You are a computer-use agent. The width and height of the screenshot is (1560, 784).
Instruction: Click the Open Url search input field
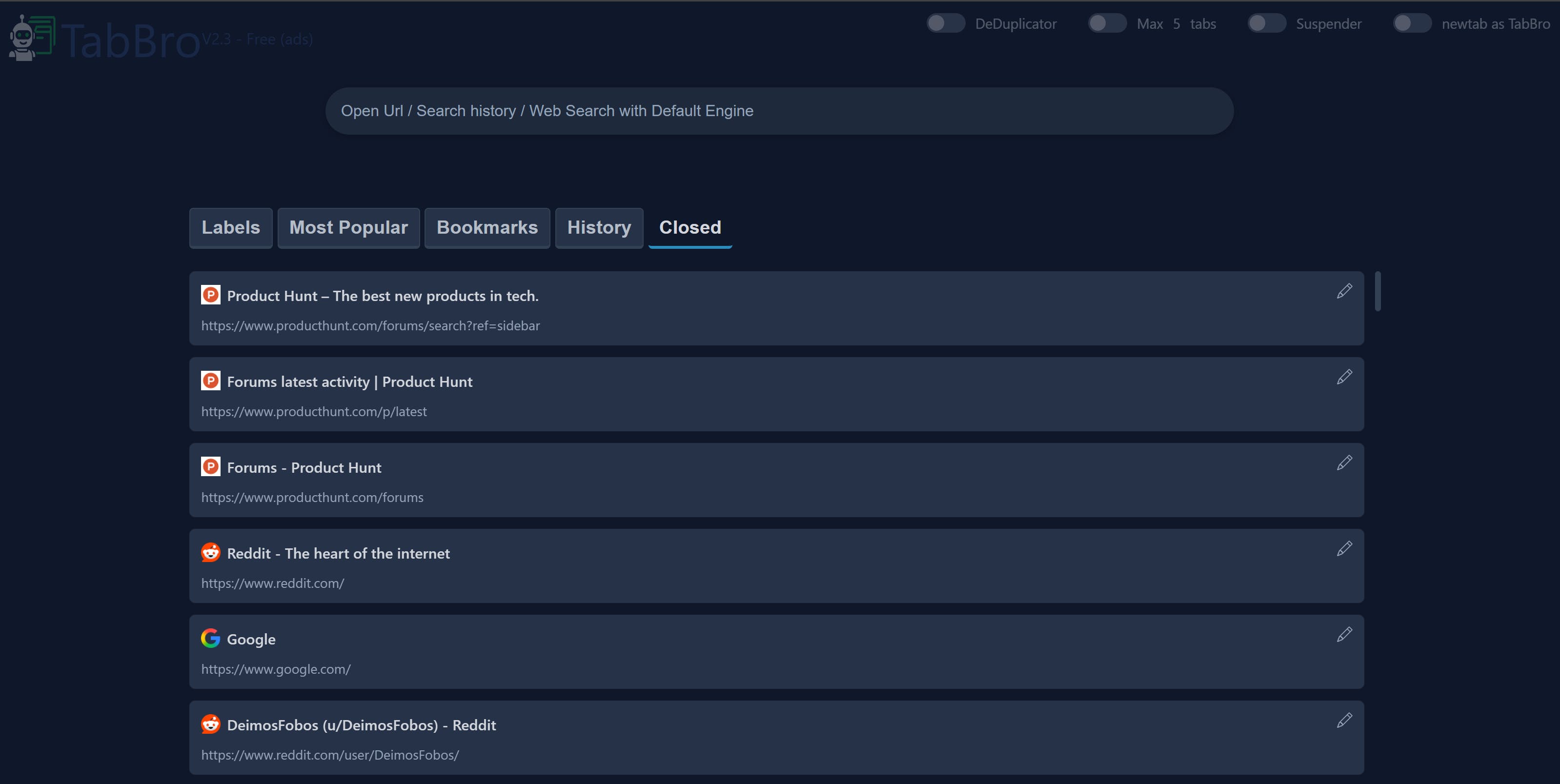click(779, 111)
